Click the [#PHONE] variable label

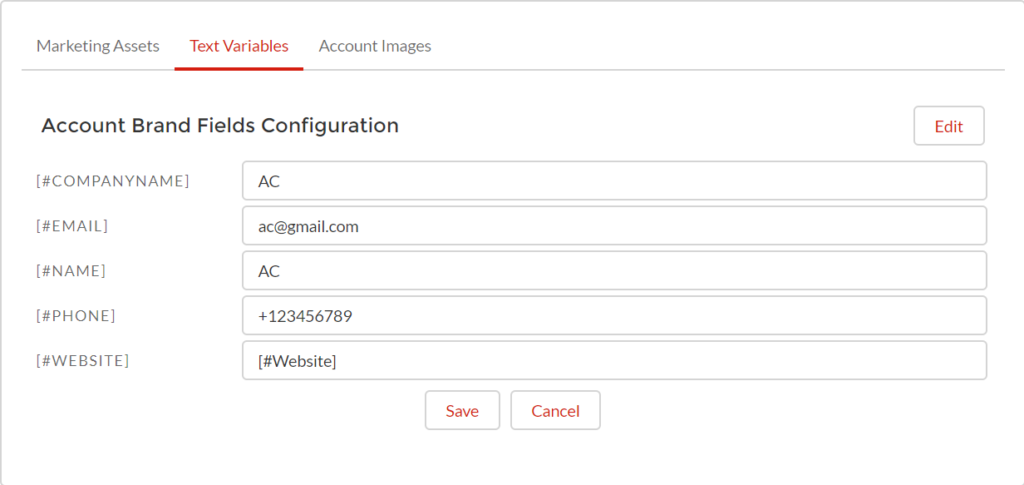76,315
